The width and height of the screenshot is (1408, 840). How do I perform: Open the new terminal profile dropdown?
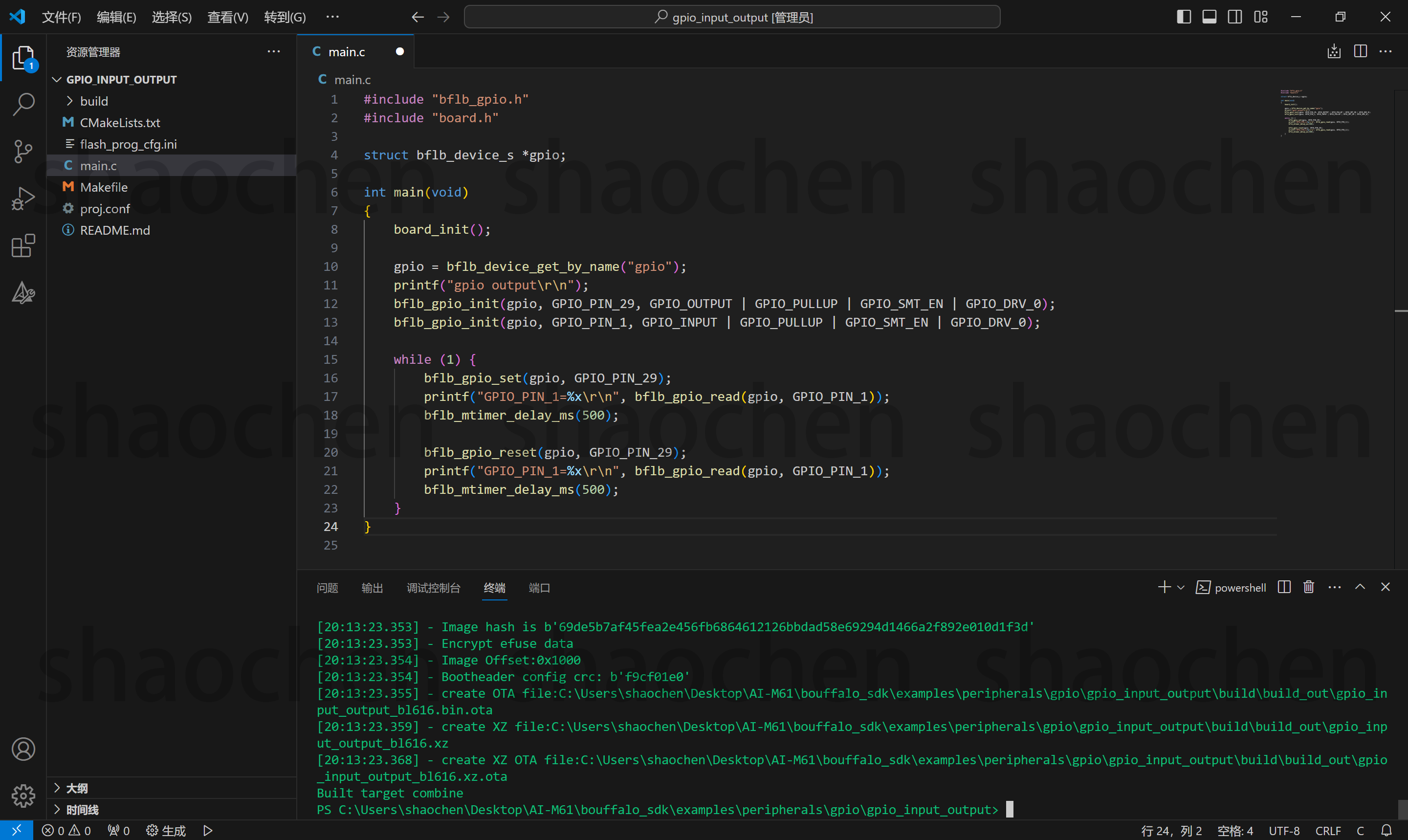click(x=1181, y=588)
